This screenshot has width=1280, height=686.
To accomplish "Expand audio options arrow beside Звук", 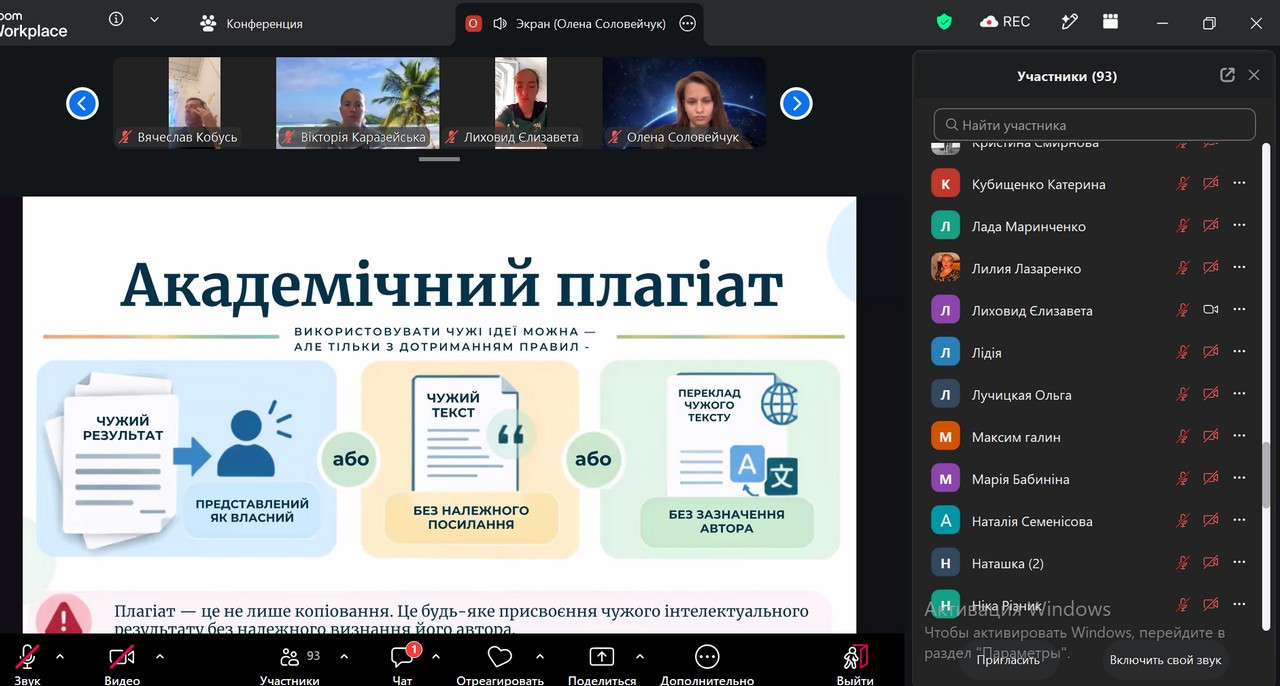I will click(59, 657).
